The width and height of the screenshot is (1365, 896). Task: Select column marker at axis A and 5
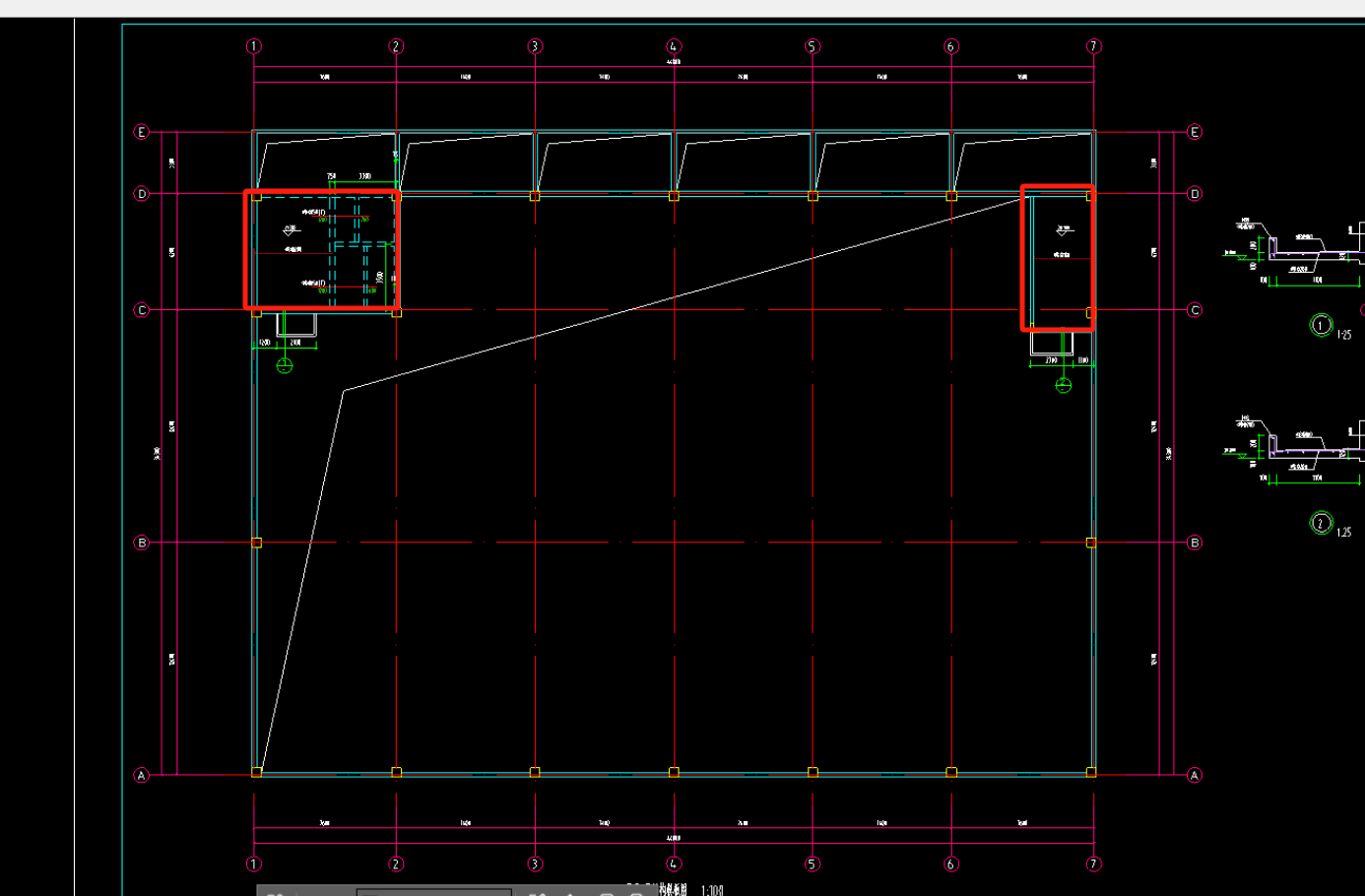pos(812,773)
